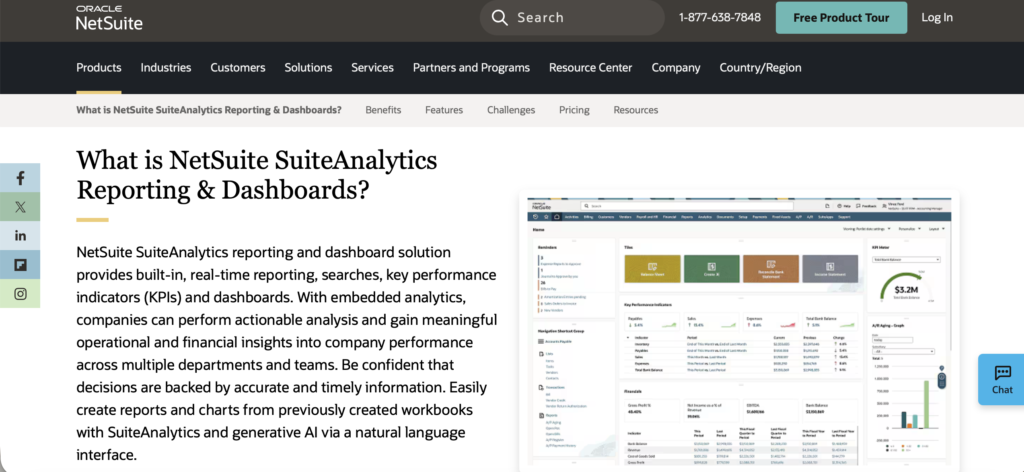
Task: Click the green Create JE tile in dashboard image
Action: [712, 268]
